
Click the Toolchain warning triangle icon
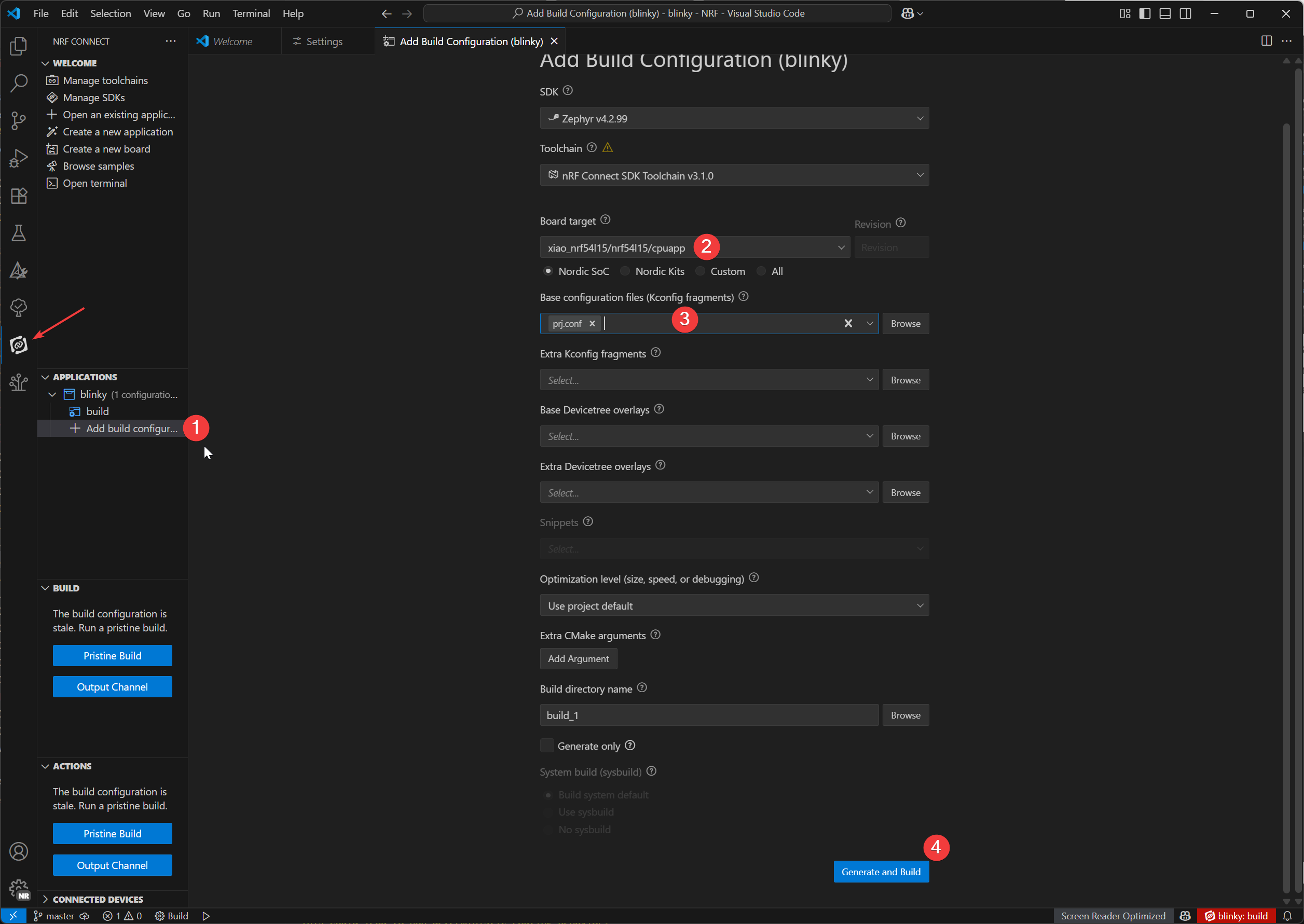pyautogui.click(x=608, y=148)
